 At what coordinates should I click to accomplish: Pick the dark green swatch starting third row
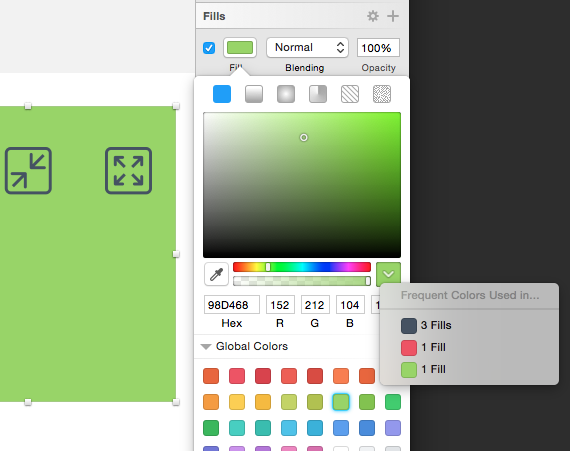pos(211,428)
